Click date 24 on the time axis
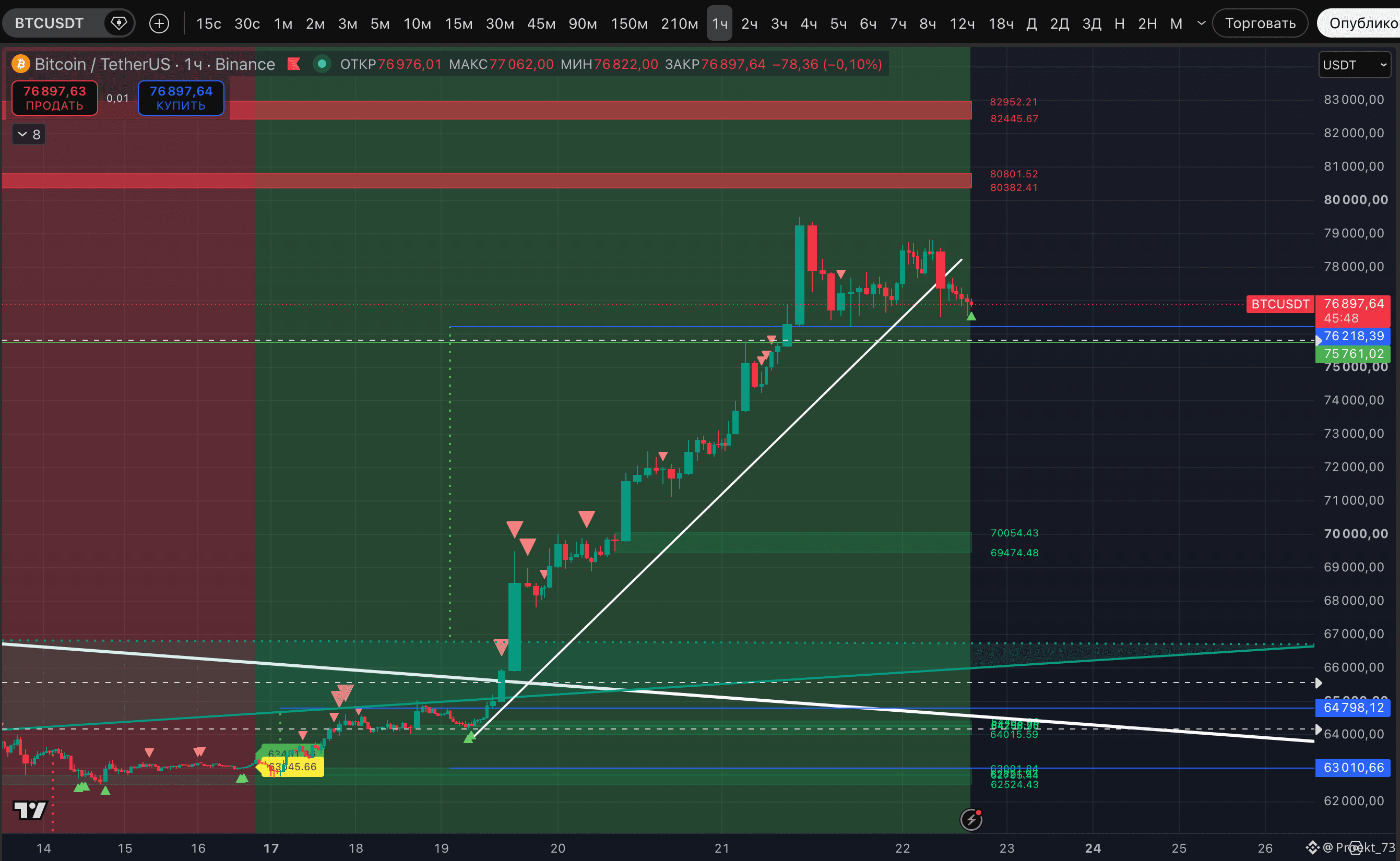The width and height of the screenshot is (1400, 861). [1093, 848]
